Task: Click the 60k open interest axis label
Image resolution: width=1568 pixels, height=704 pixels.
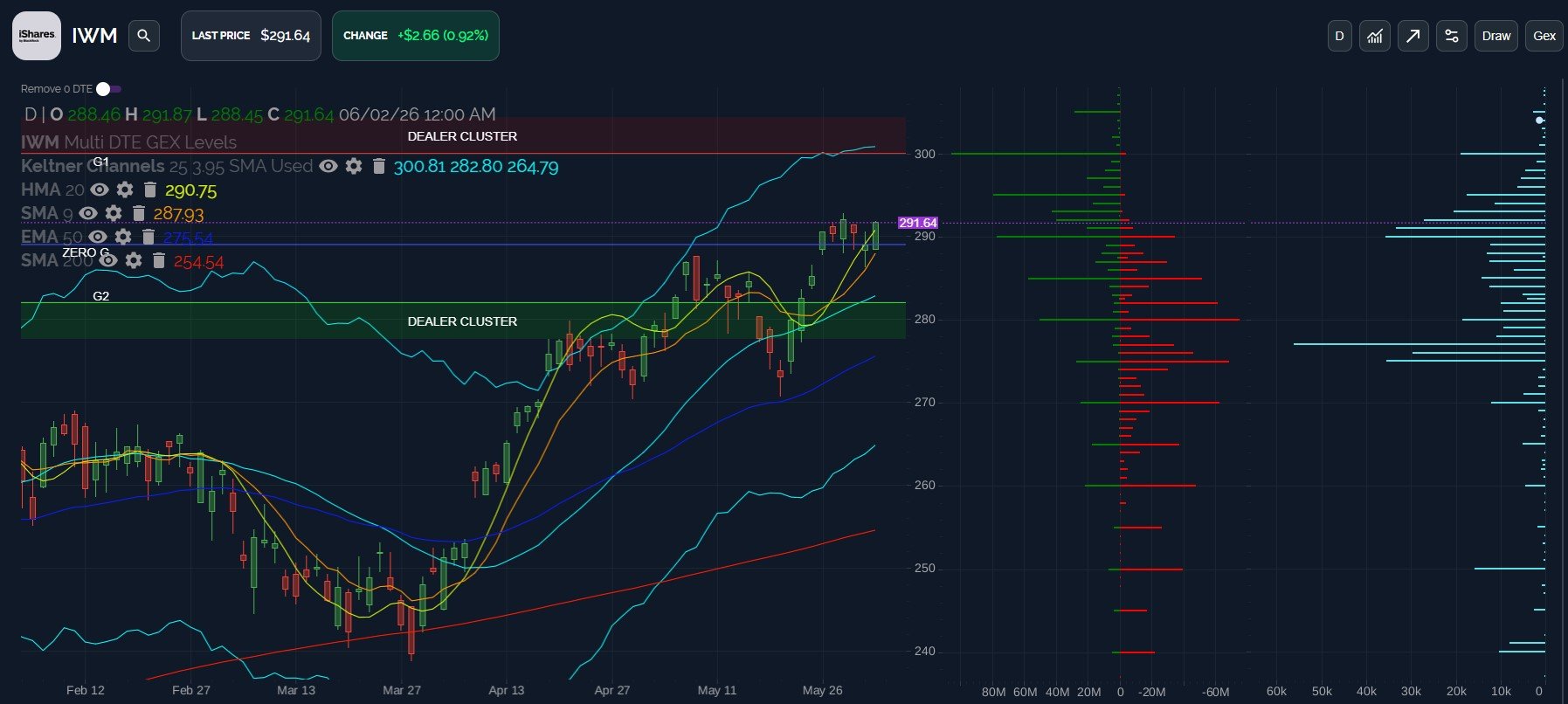Action: coord(1277,691)
